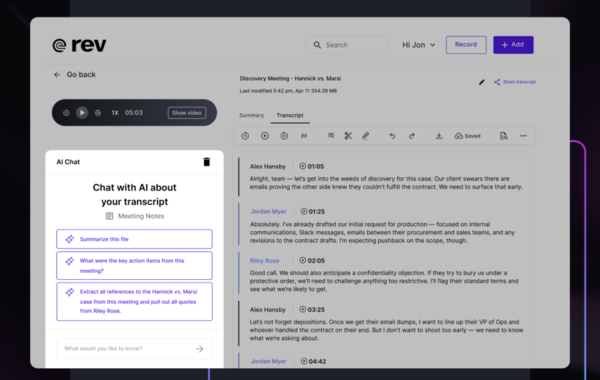Jump to the 03:25 timestamp
This screenshot has height=380, width=600.
pos(312,310)
